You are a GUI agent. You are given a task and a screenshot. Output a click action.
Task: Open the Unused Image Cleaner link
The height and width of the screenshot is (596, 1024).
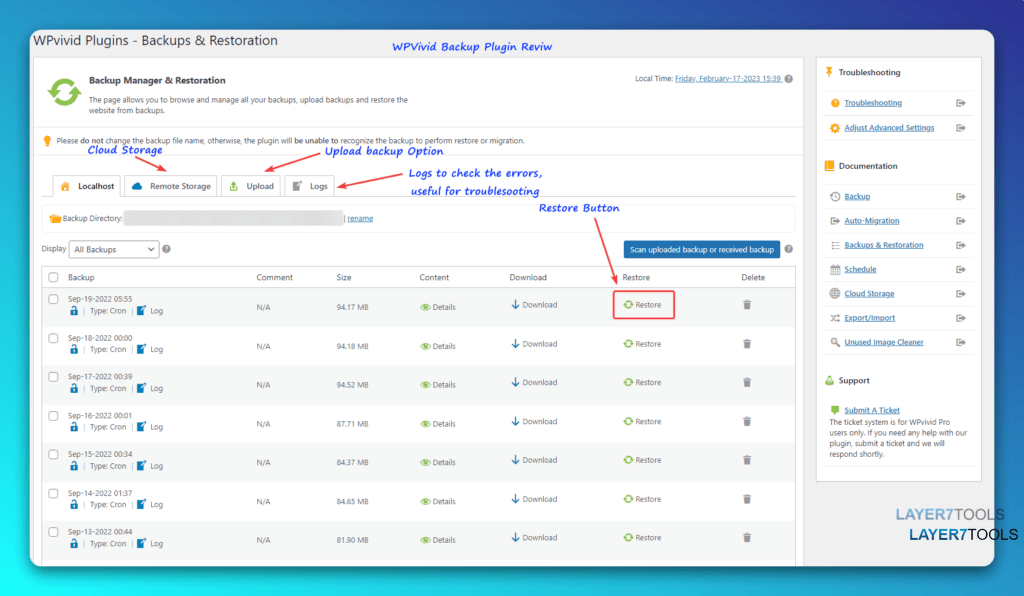(884, 342)
